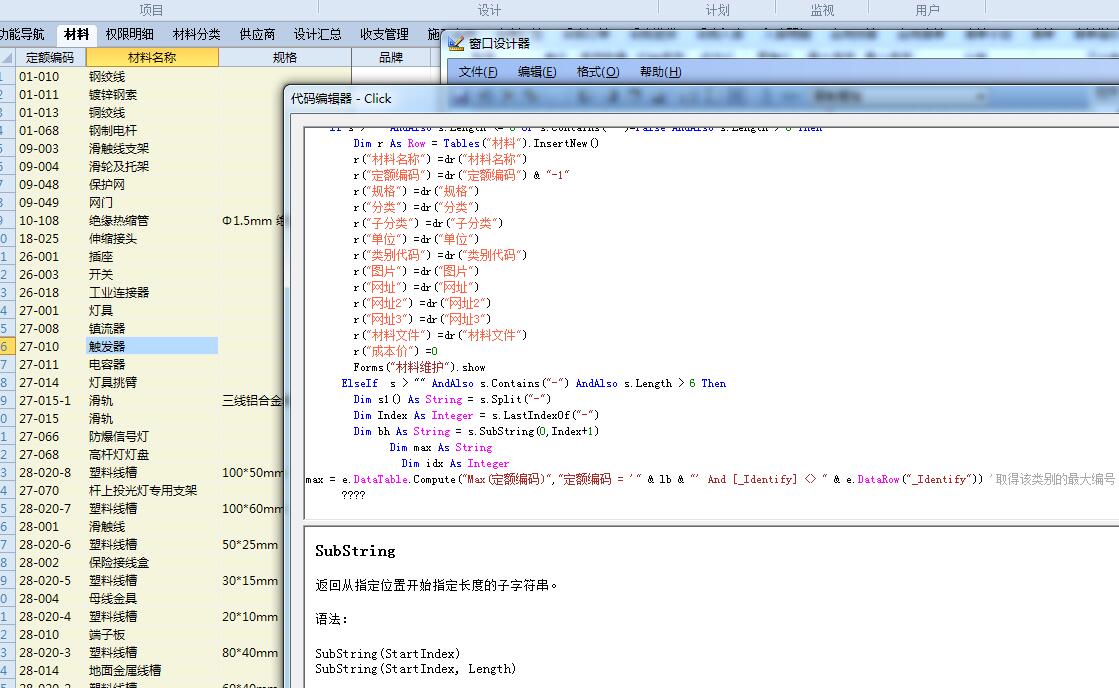Select the 钢制电杆 cell
Viewport: 1119px width, 688px height.
(152, 131)
